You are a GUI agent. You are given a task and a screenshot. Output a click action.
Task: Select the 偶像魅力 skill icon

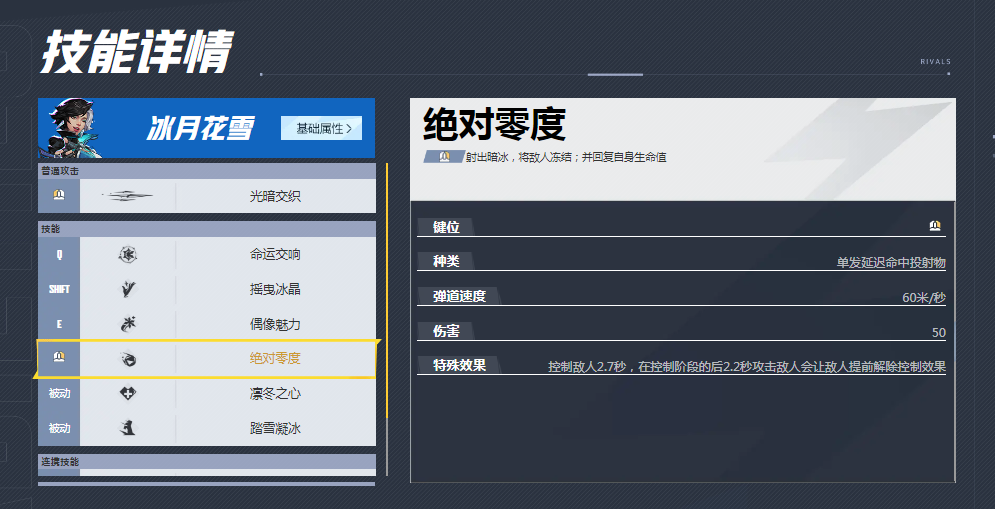(128, 324)
